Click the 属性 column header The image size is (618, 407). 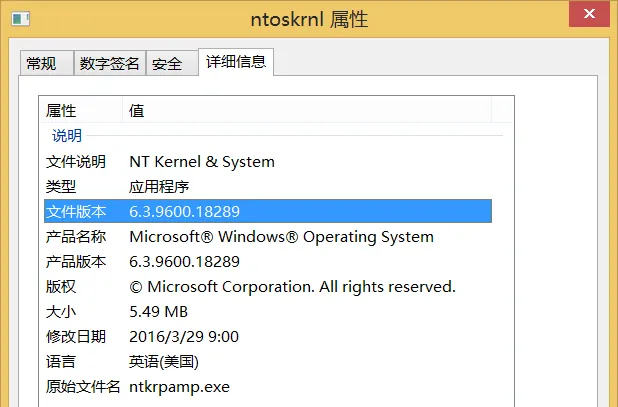click(x=81, y=110)
